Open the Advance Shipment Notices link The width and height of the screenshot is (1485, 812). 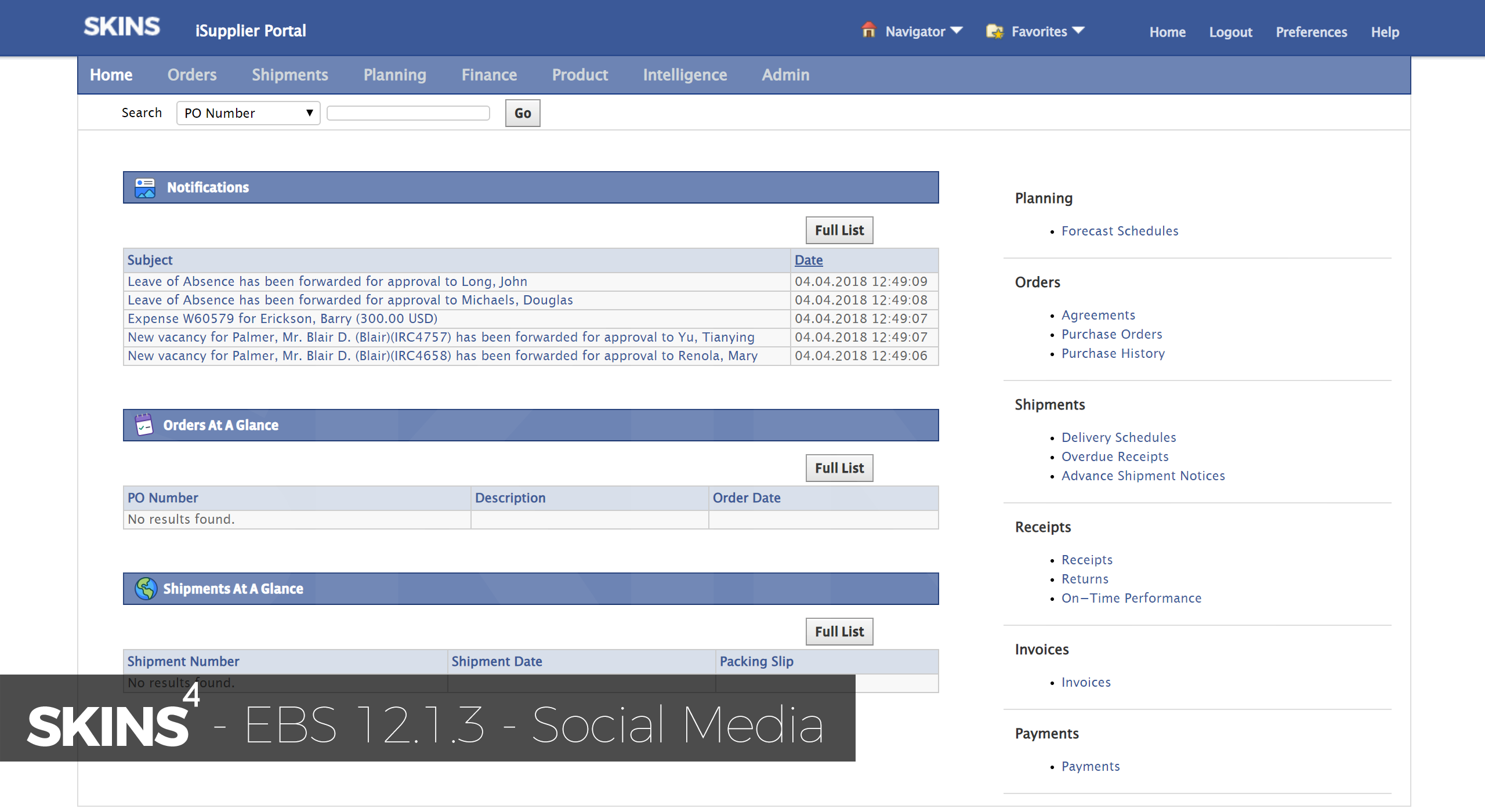tap(1143, 476)
